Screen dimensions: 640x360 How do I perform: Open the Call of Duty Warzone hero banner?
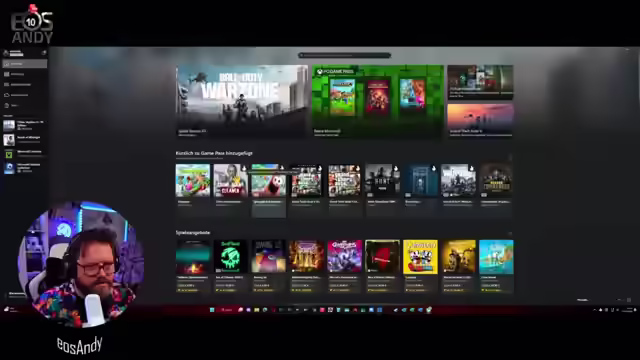coord(242,101)
